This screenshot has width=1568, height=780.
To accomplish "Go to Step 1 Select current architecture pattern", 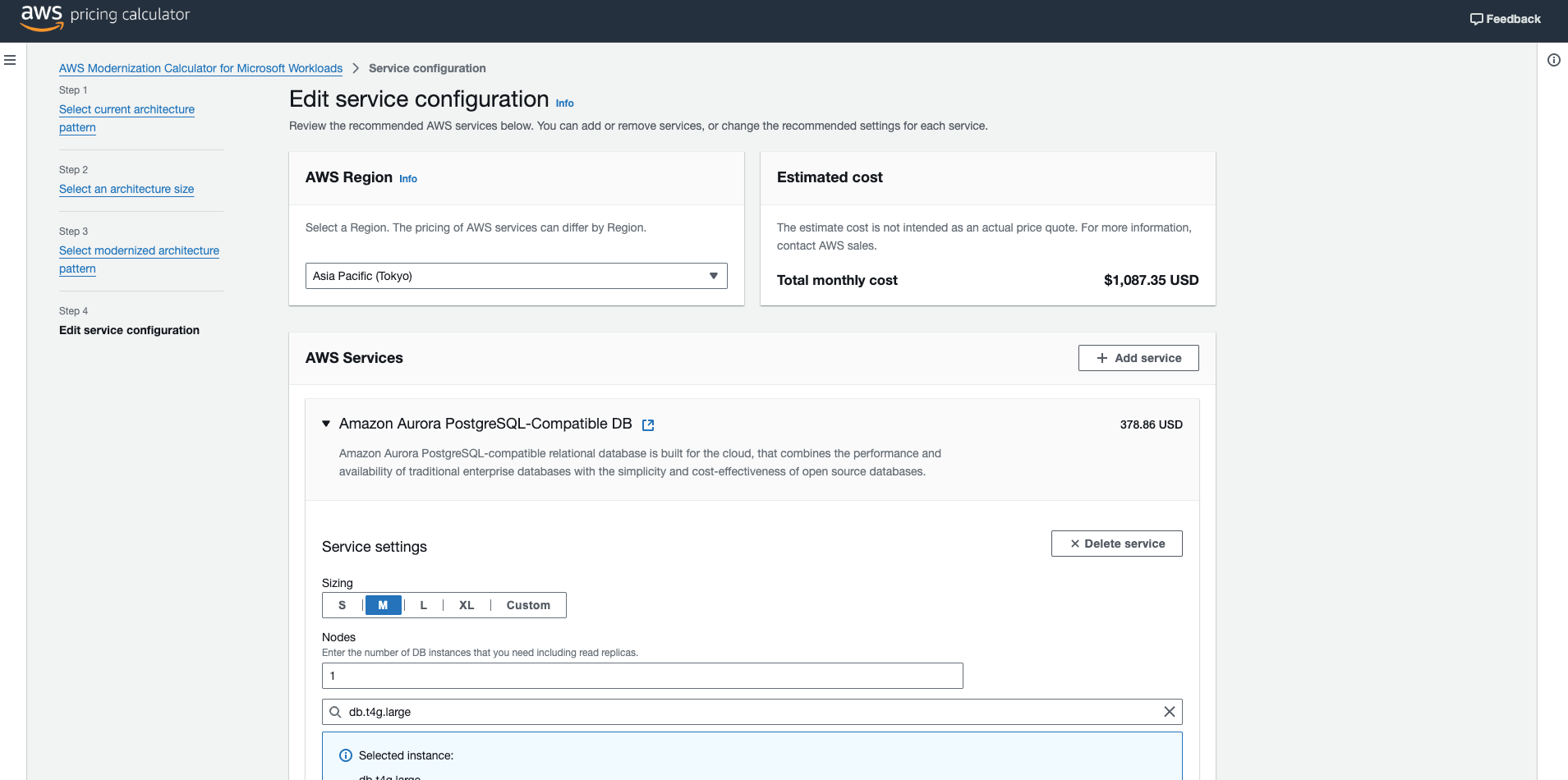I will point(126,118).
